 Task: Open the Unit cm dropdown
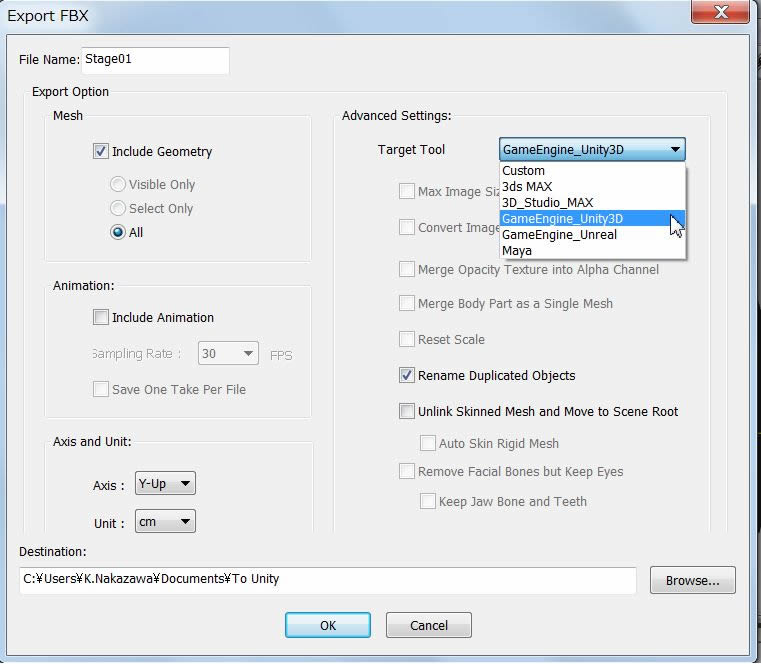(165, 522)
